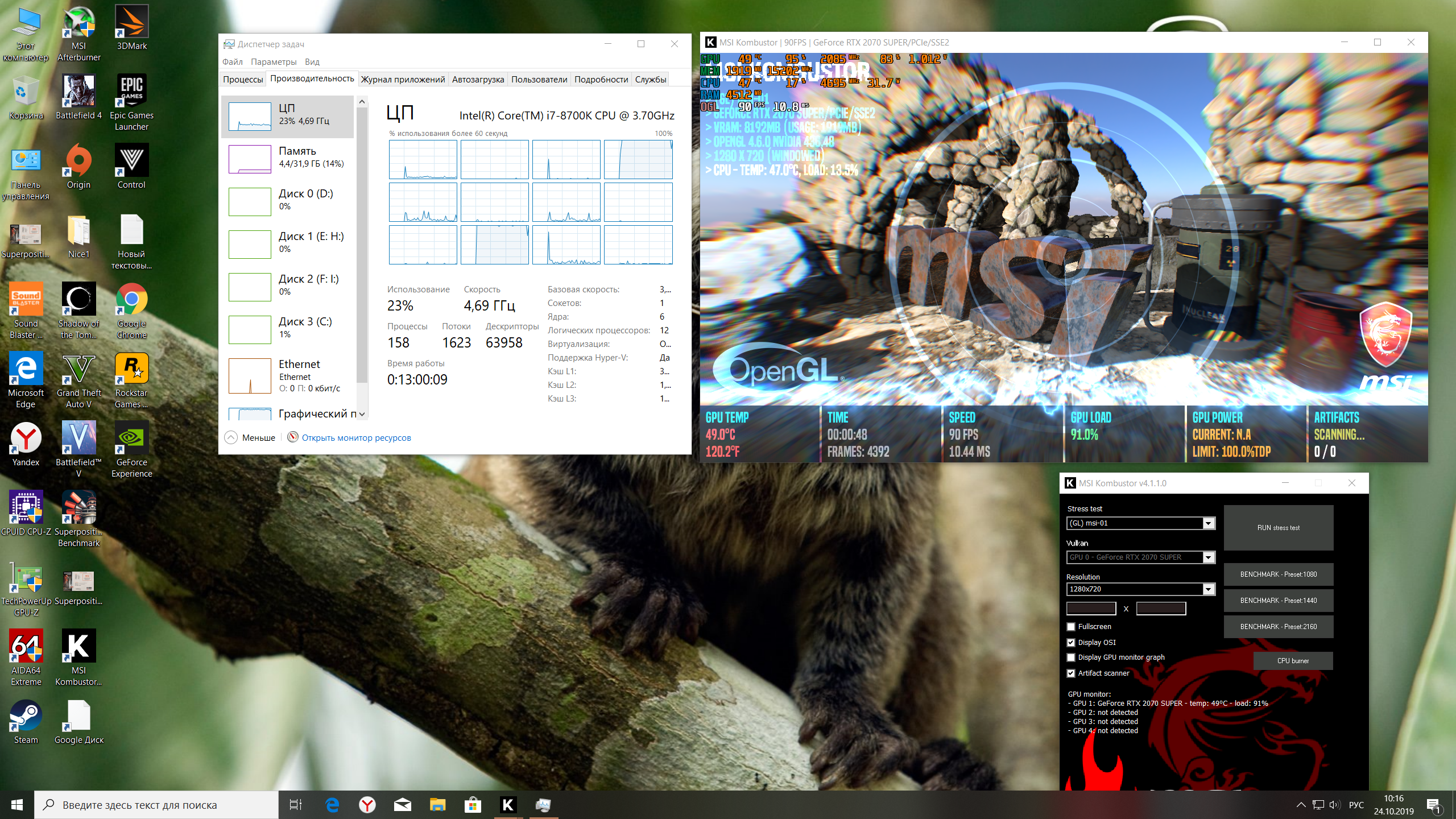This screenshot has height=819, width=1456.
Task: Switch to the Процессы tab
Action: pyautogui.click(x=243, y=79)
